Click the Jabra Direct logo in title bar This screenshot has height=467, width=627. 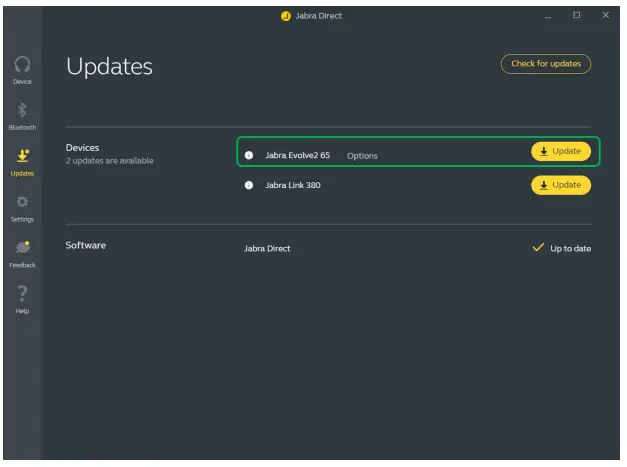[x=286, y=16]
